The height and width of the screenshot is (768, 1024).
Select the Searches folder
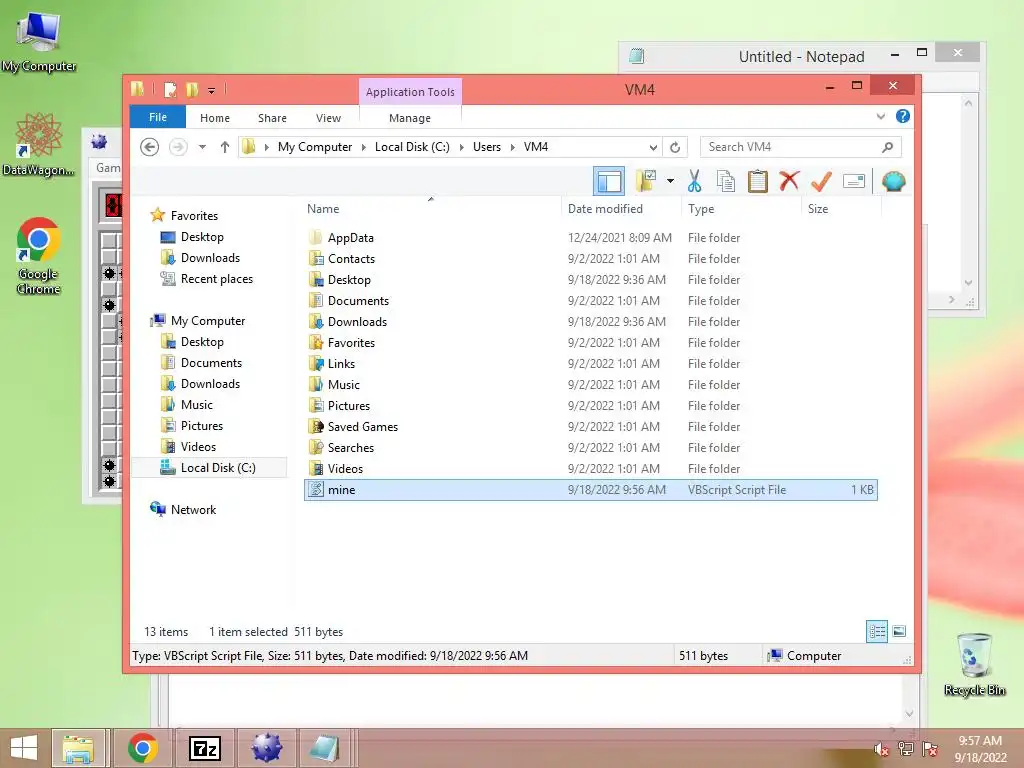pos(590,447)
